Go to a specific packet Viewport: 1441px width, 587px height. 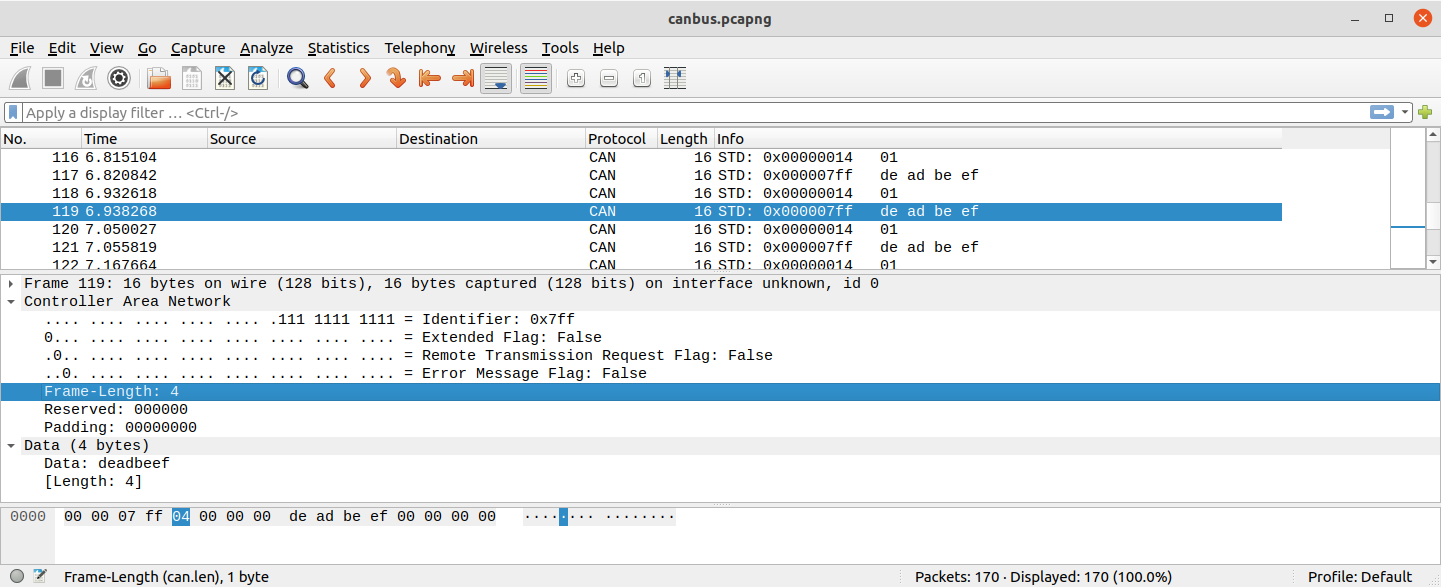(397, 78)
